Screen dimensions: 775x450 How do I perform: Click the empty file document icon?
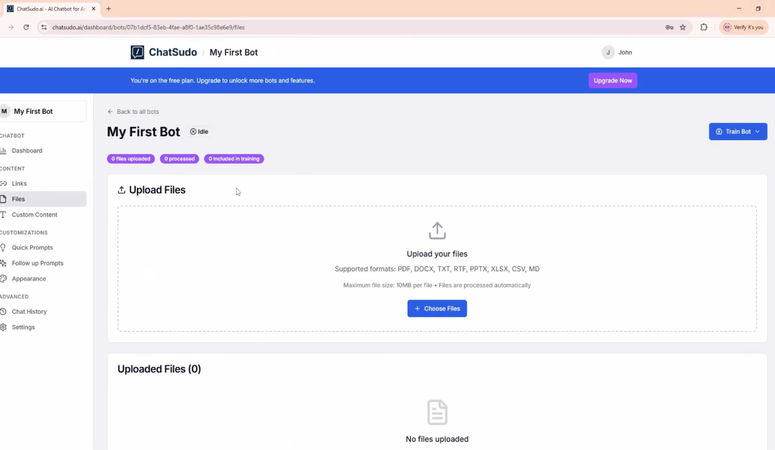pyautogui.click(x=437, y=412)
